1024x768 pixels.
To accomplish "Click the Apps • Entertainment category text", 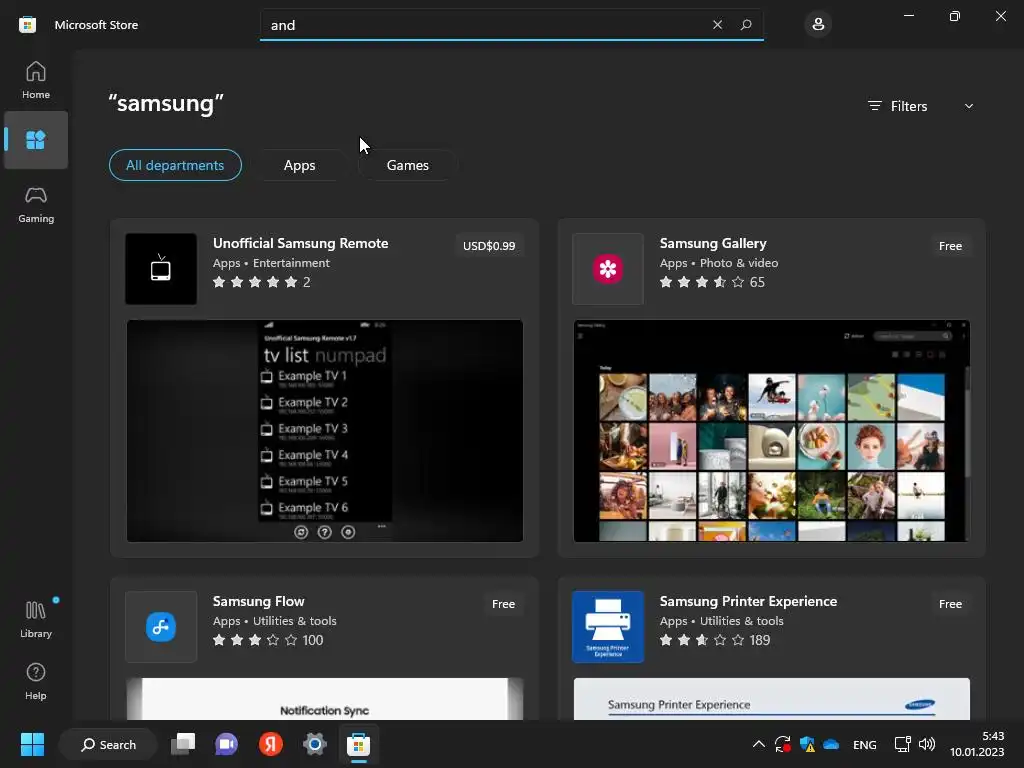I will tap(271, 263).
